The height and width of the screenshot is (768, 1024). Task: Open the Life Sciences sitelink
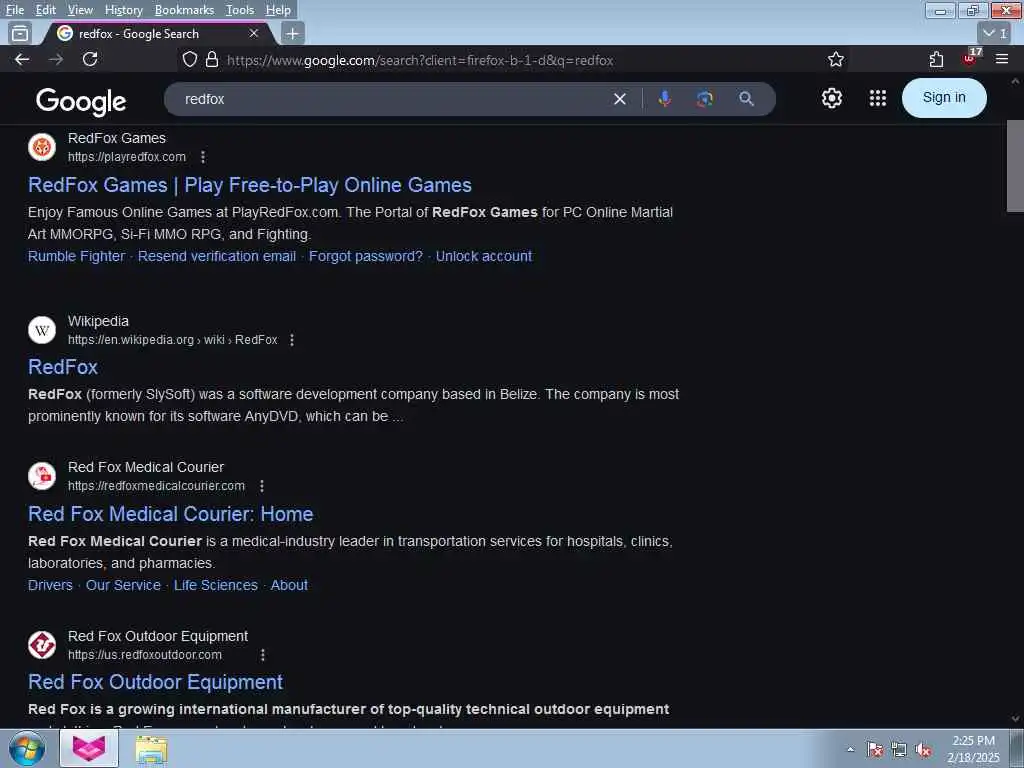[216, 585]
